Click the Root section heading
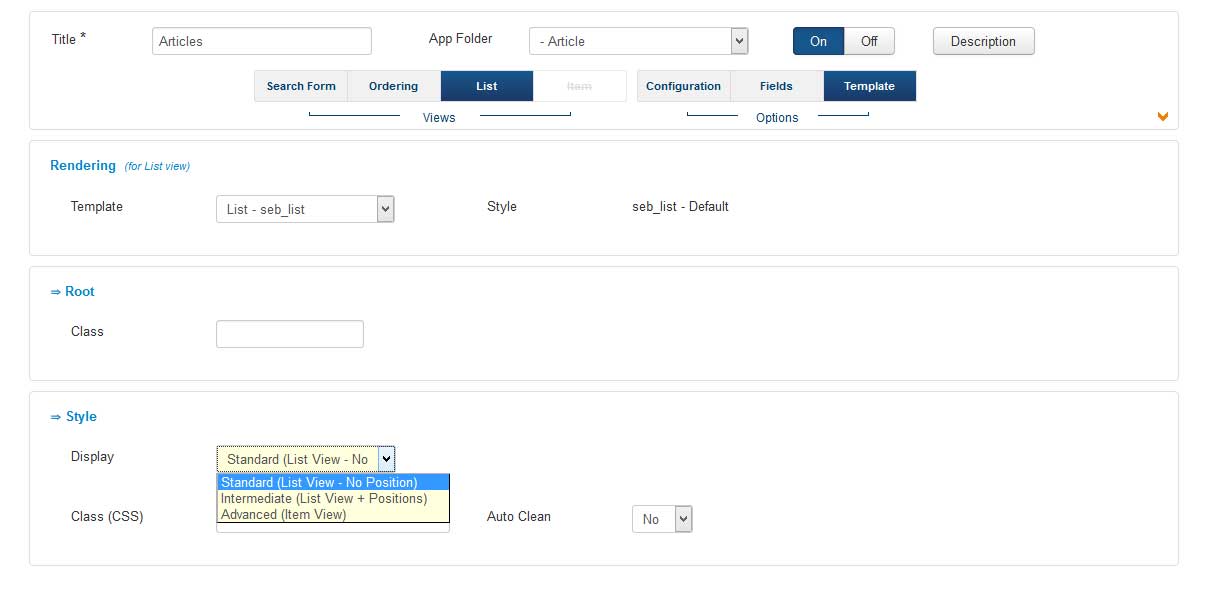This screenshot has width=1207, height=600. [x=72, y=291]
